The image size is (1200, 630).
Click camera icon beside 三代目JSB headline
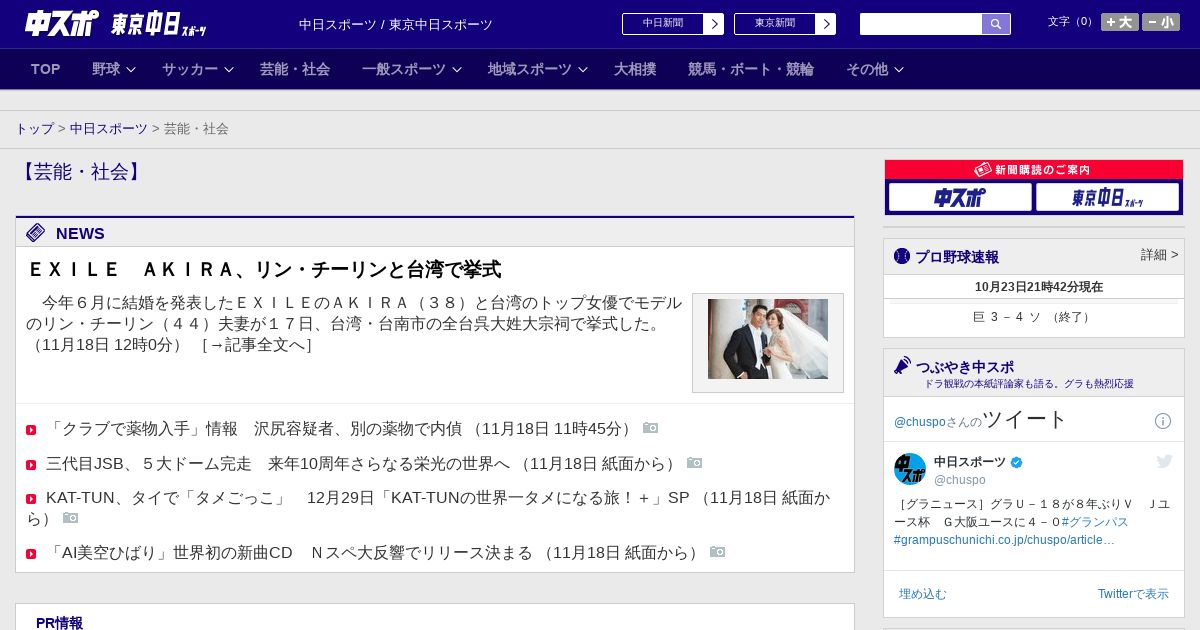point(695,463)
